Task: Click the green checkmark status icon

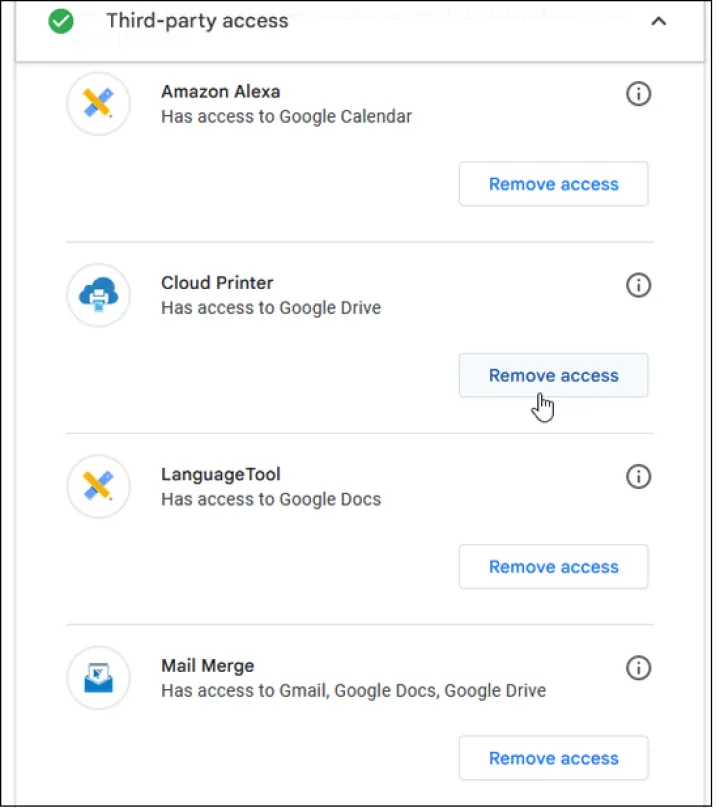Action: click(62, 21)
